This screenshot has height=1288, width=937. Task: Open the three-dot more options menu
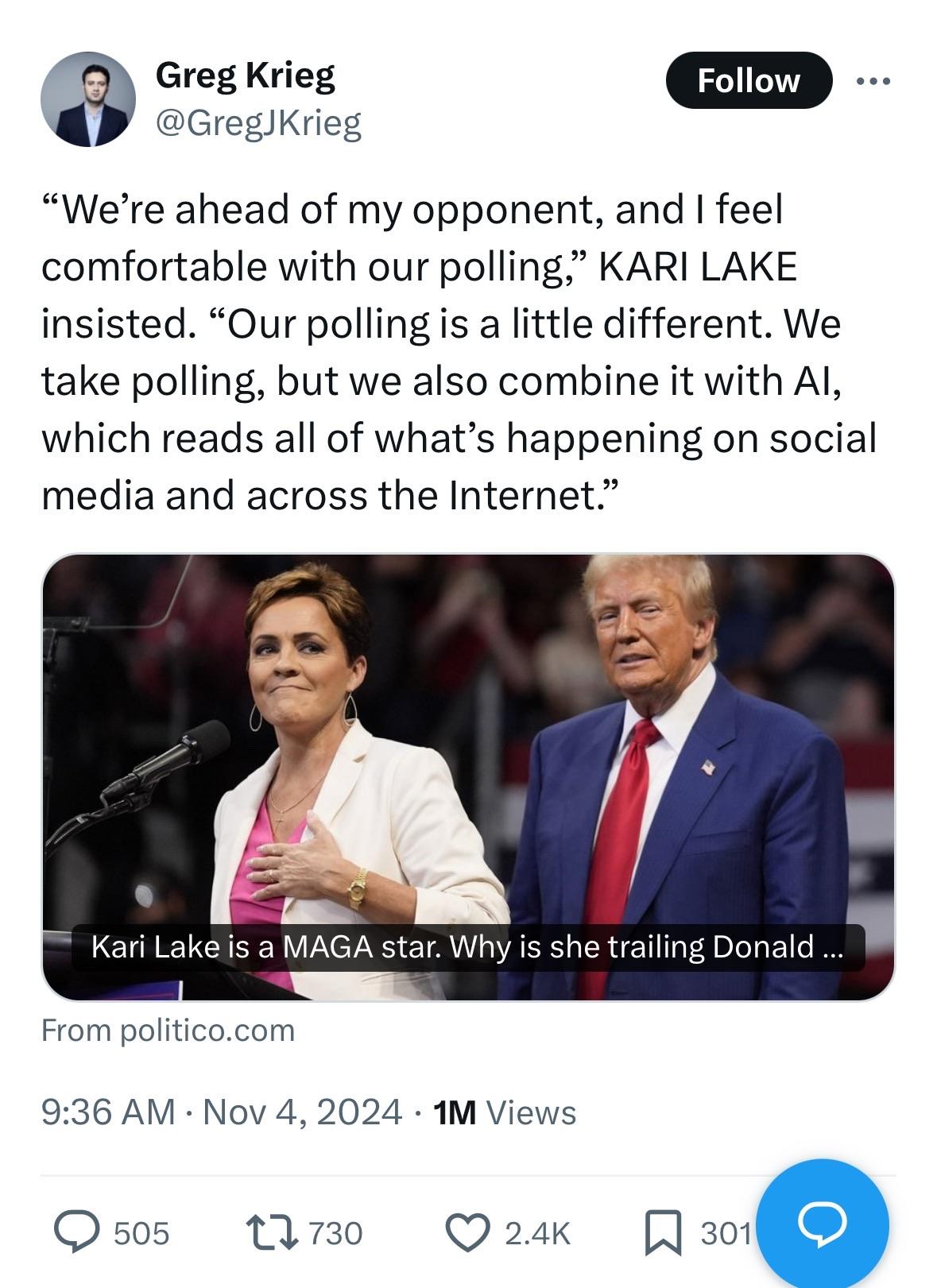874,80
